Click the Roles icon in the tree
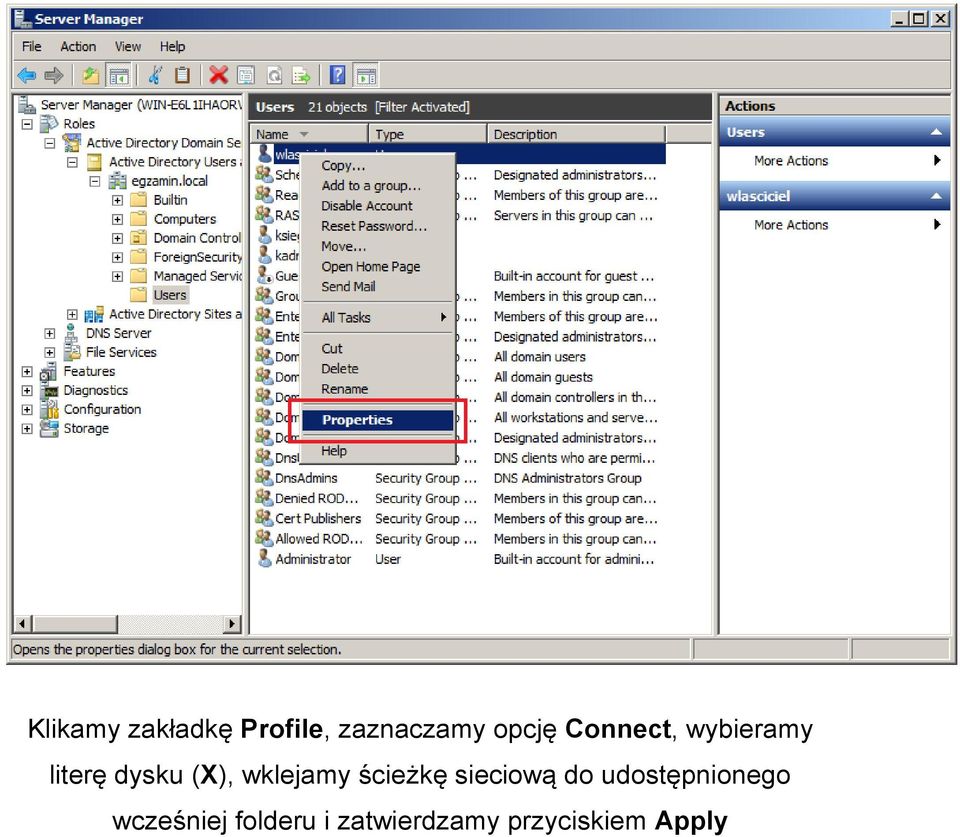The height and width of the screenshot is (837, 960). (x=48, y=124)
